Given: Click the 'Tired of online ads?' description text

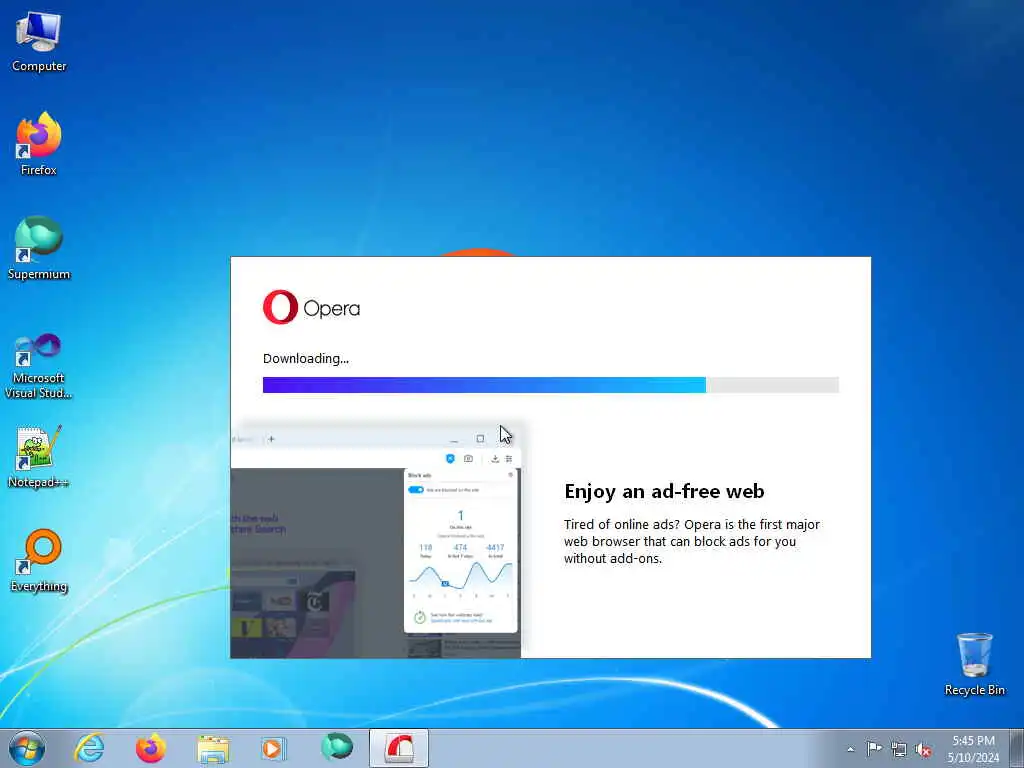Looking at the screenshot, I should pyautogui.click(x=692, y=541).
